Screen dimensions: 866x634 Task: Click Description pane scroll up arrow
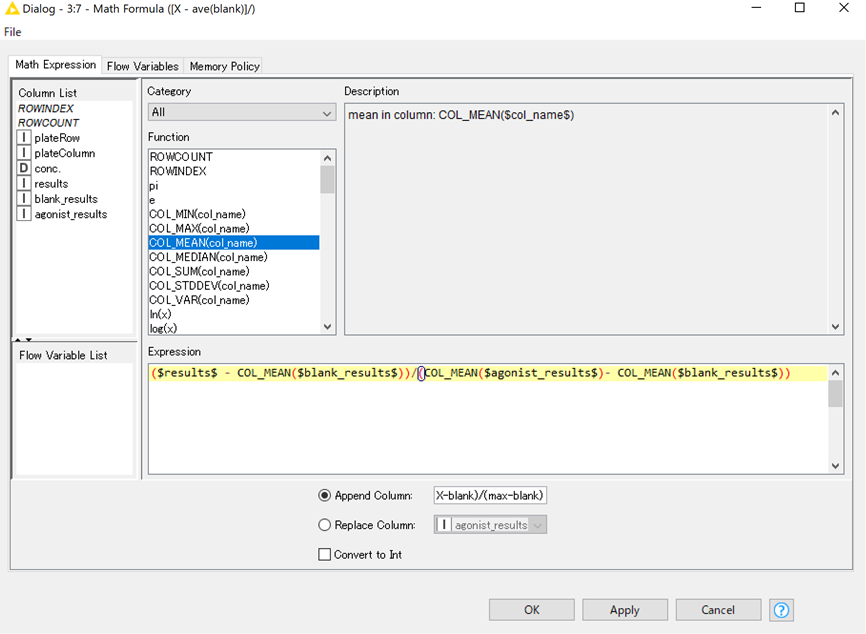[x=835, y=113]
